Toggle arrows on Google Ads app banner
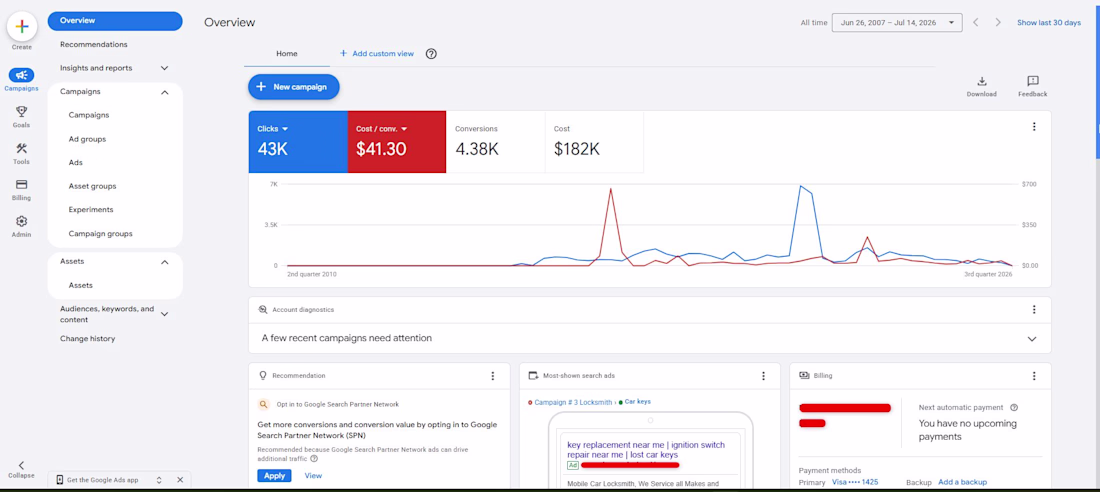The image size is (1100, 492). click(x=159, y=480)
